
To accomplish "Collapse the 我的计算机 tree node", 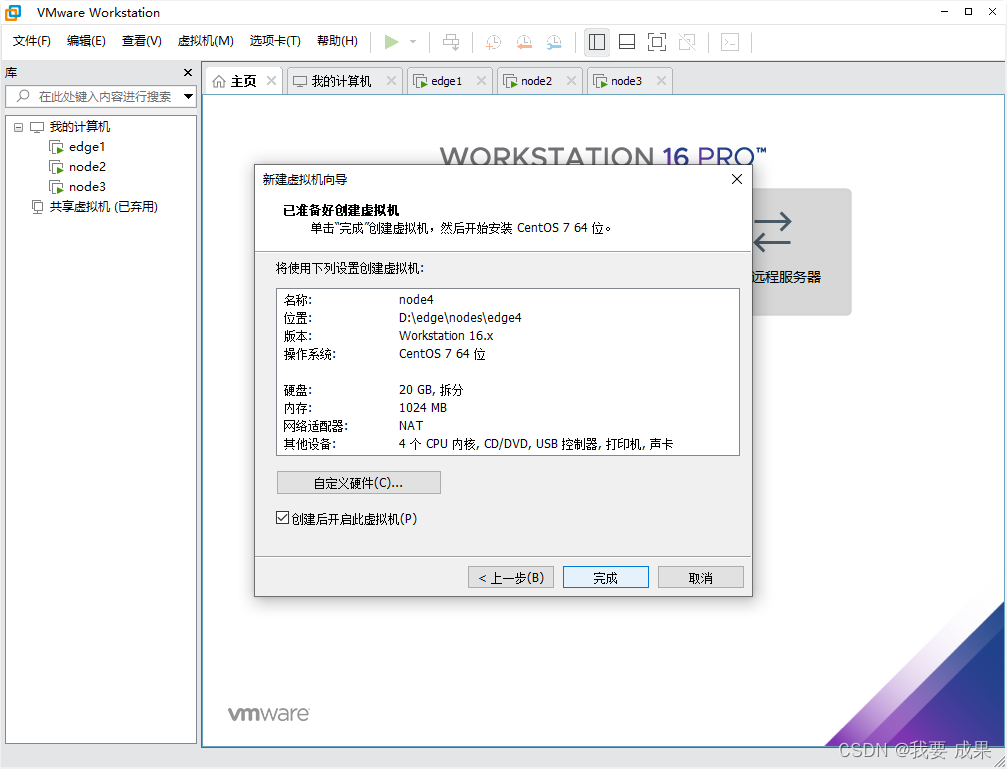I will click(x=18, y=126).
